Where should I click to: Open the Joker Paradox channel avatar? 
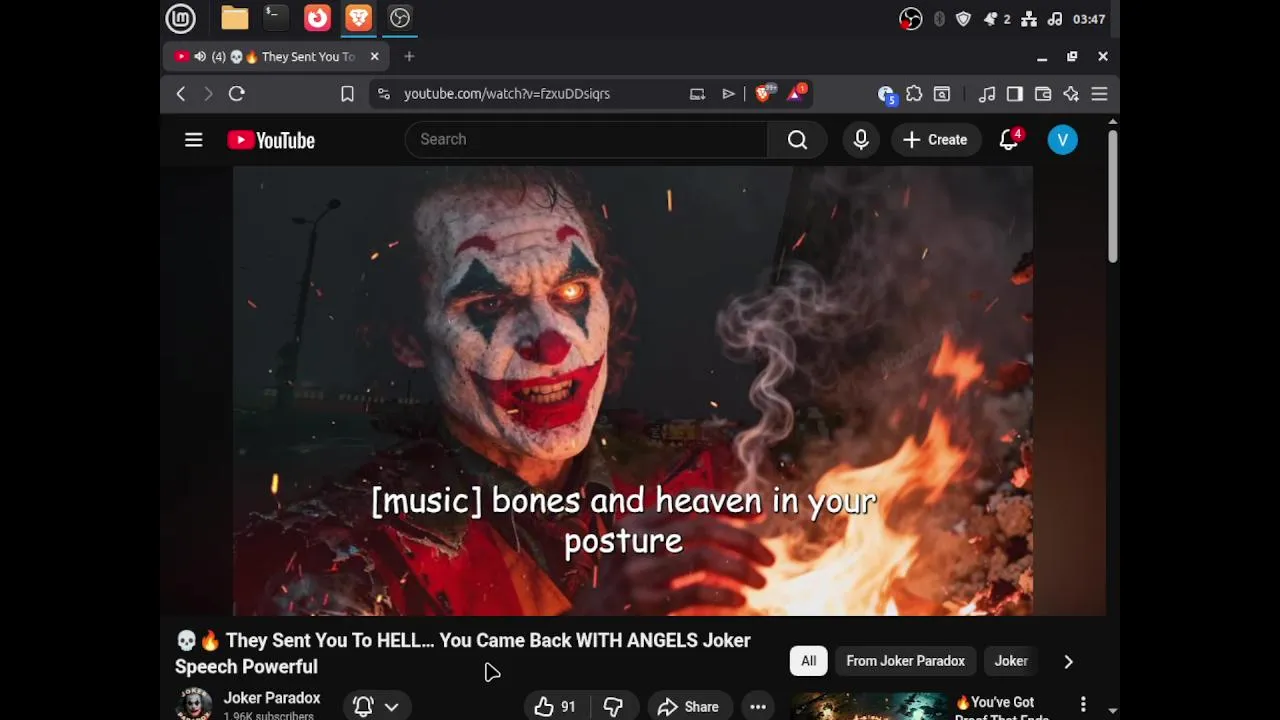(194, 704)
